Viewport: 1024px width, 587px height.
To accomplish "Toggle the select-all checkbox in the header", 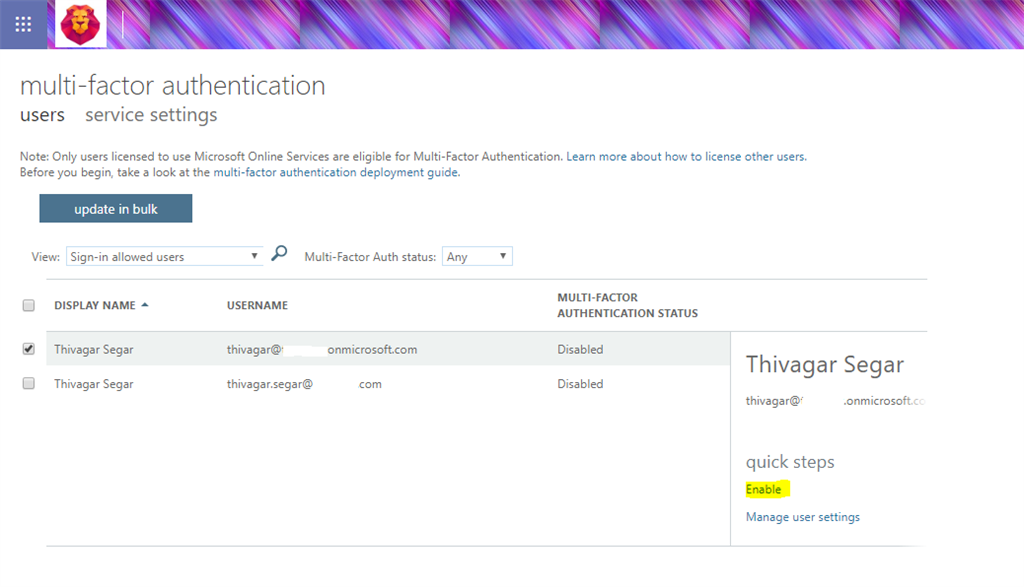I will [x=29, y=306].
